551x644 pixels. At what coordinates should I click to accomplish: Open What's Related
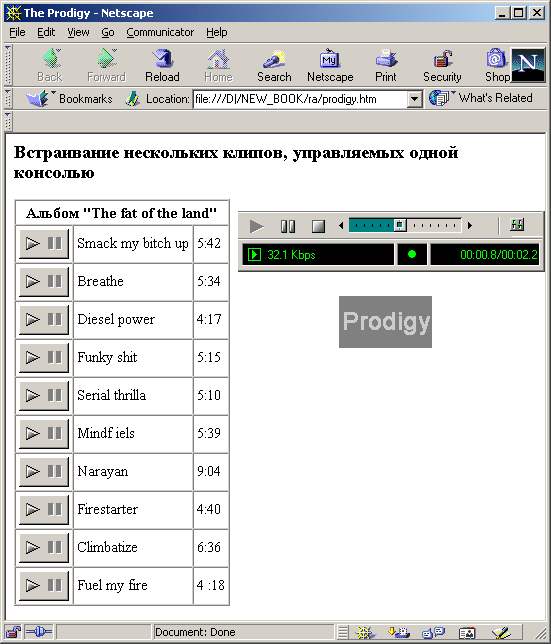click(x=480, y=98)
